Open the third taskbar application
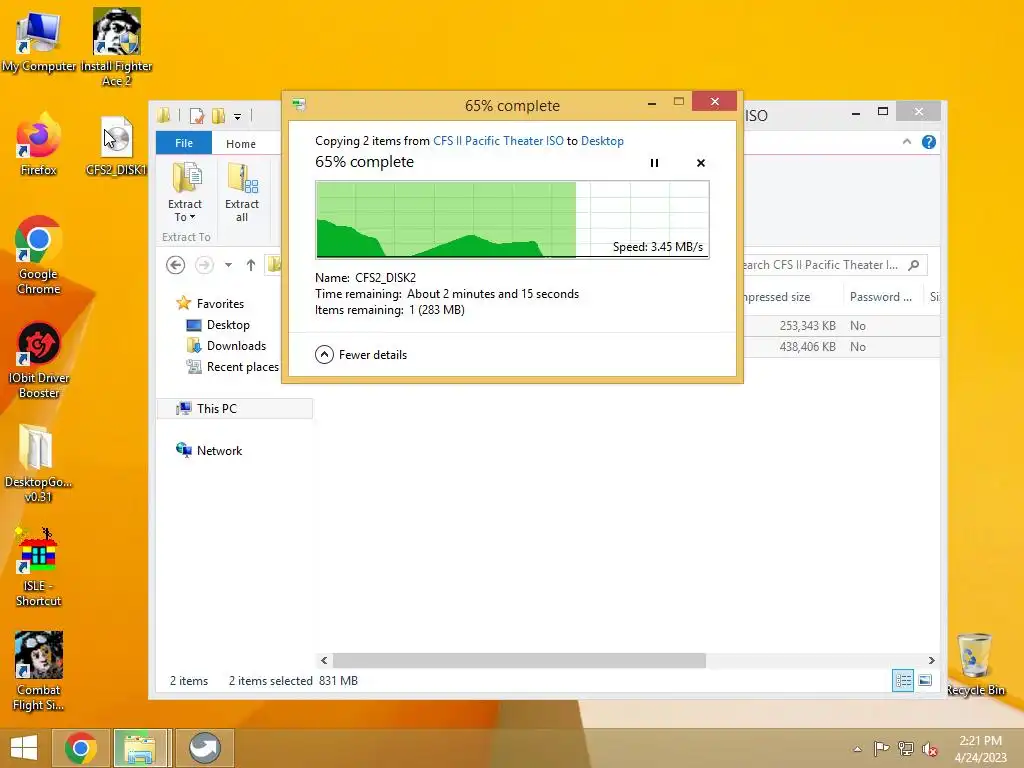 (x=204, y=748)
